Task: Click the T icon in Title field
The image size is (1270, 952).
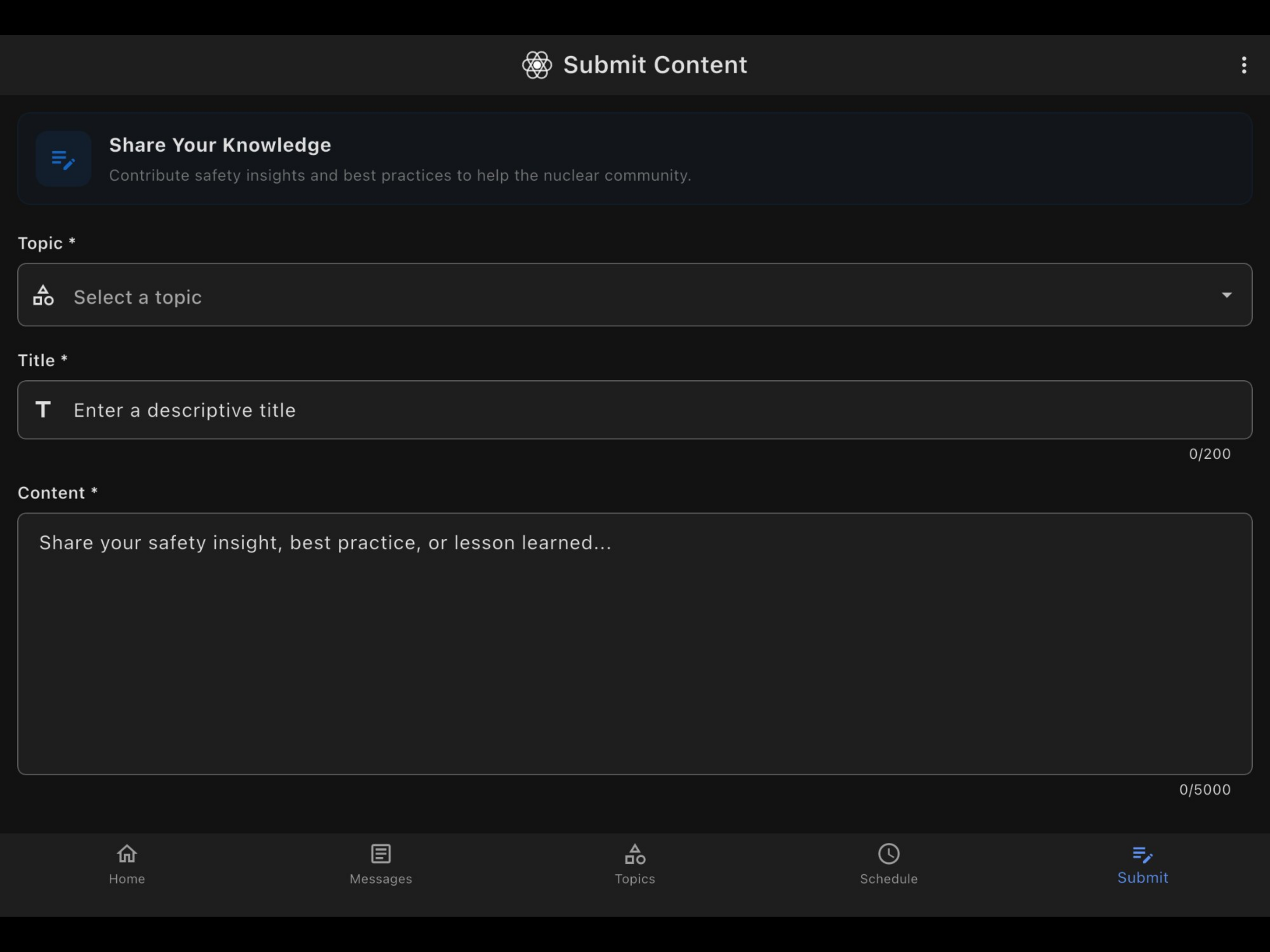Action: (43, 410)
